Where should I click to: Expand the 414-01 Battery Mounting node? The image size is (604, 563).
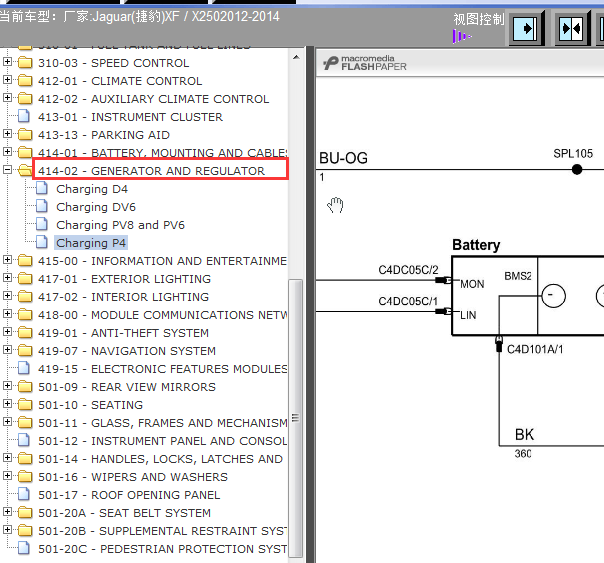[x=7, y=152]
